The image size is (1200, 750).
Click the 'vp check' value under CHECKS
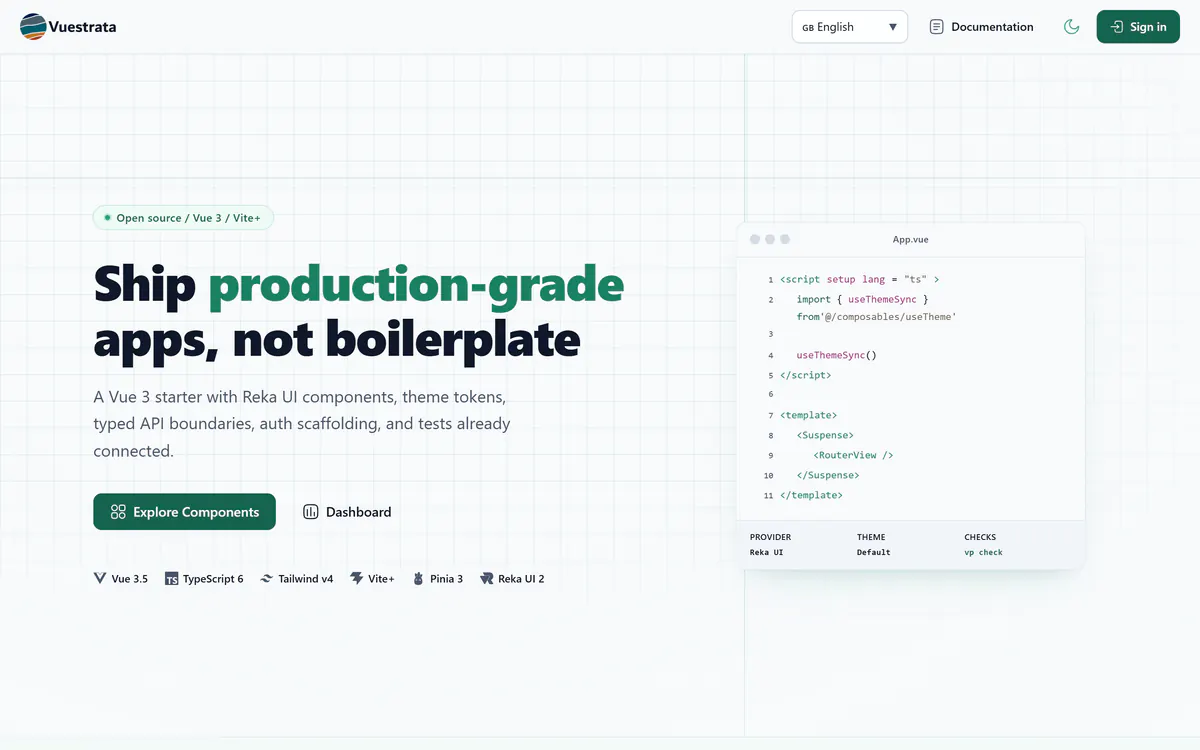(x=983, y=553)
